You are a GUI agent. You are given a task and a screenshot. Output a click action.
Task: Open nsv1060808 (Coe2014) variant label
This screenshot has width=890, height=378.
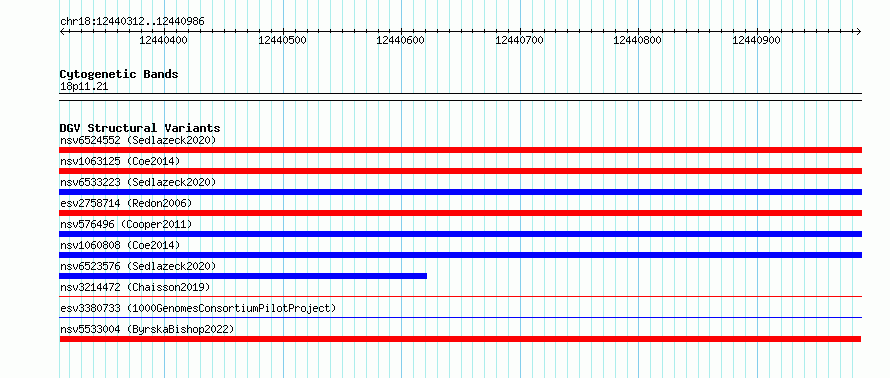point(120,245)
